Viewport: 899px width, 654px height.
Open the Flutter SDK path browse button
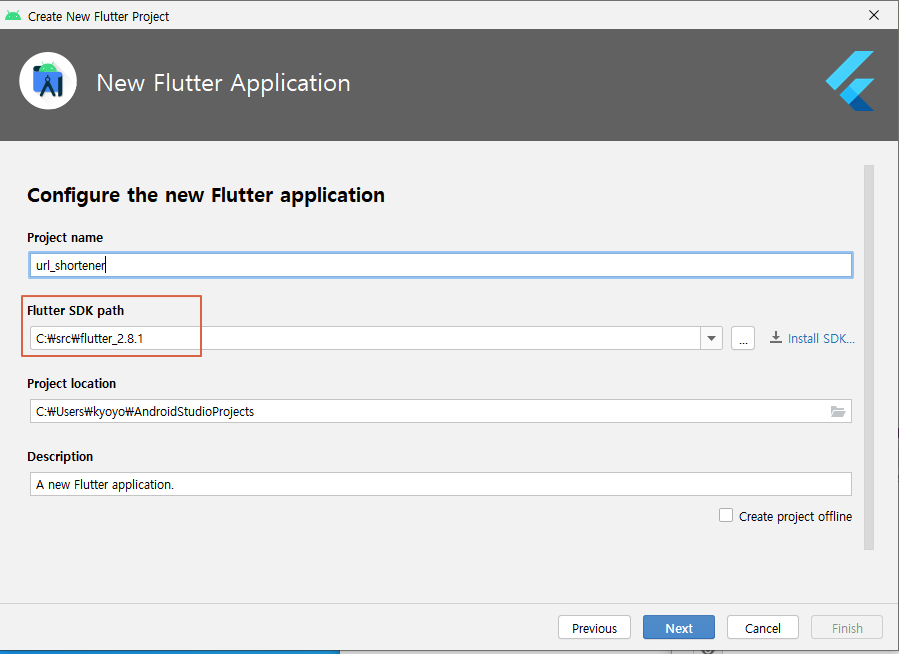tap(742, 338)
